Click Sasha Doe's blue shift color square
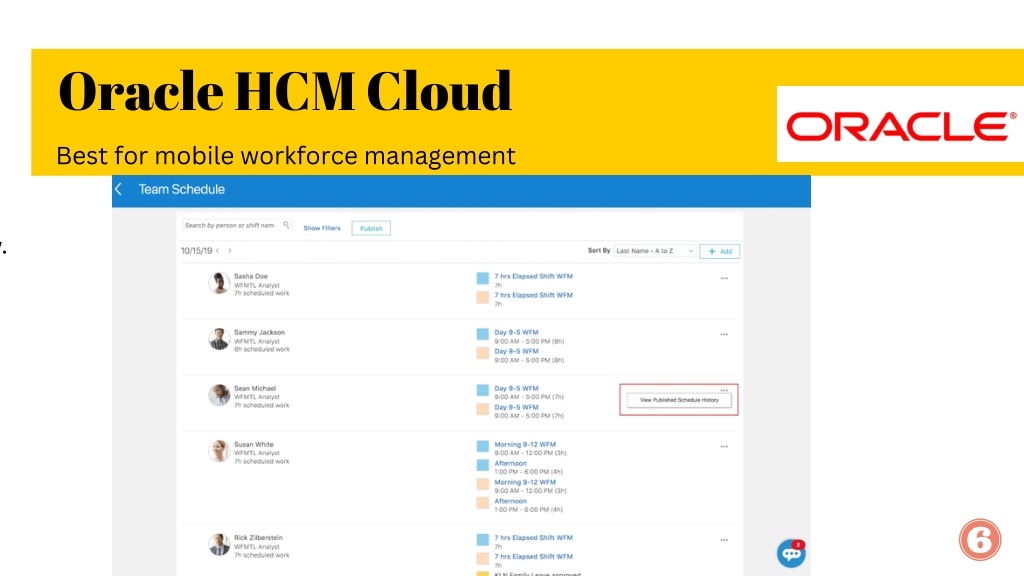 [x=483, y=278]
